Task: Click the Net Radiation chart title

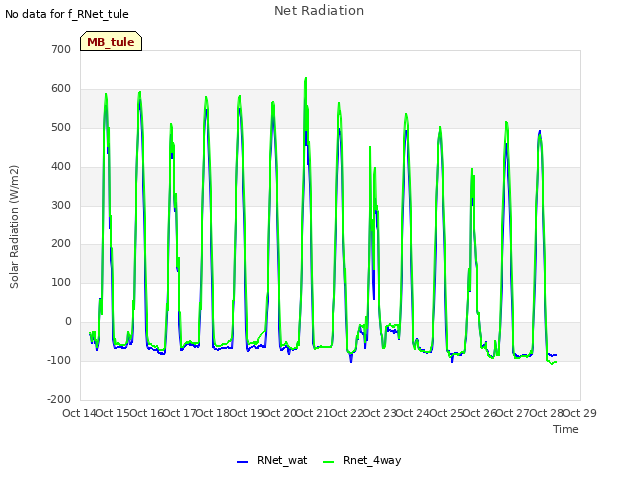Action: click(319, 11)
